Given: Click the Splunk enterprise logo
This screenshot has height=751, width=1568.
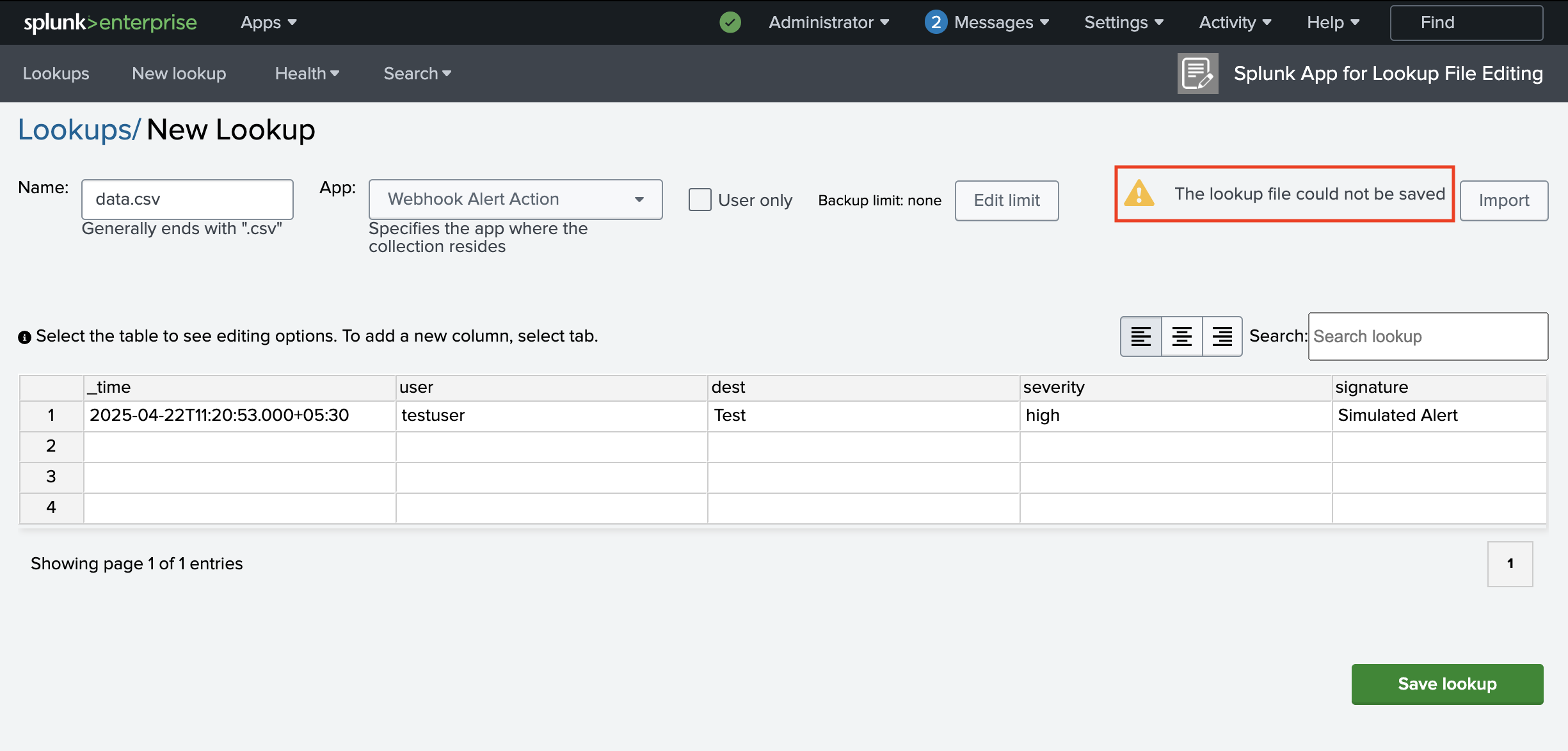Looking at the screenshot, I should (x=110, y=22).
